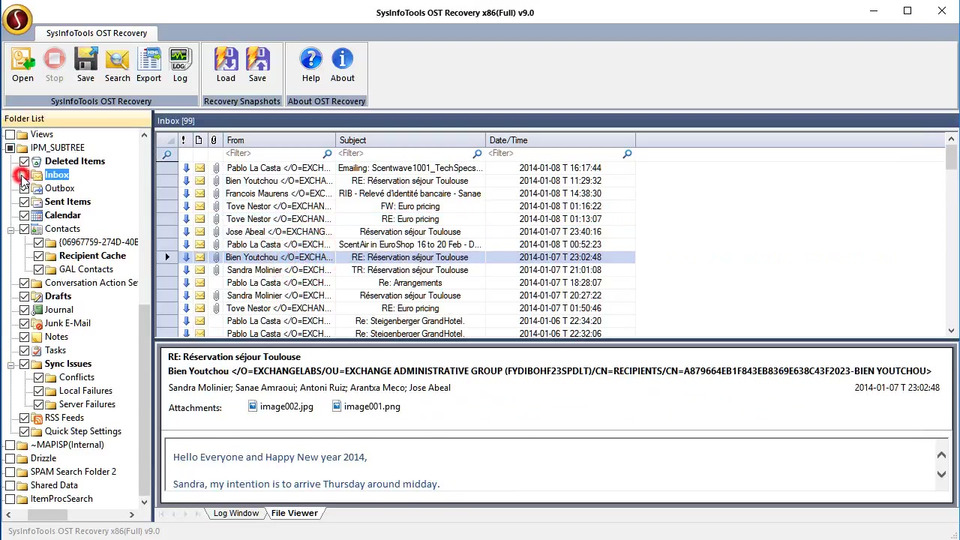Collapse the Sync Issues tree node
Viewport: 960px width, 540px height.
click(x=10, y=365)
